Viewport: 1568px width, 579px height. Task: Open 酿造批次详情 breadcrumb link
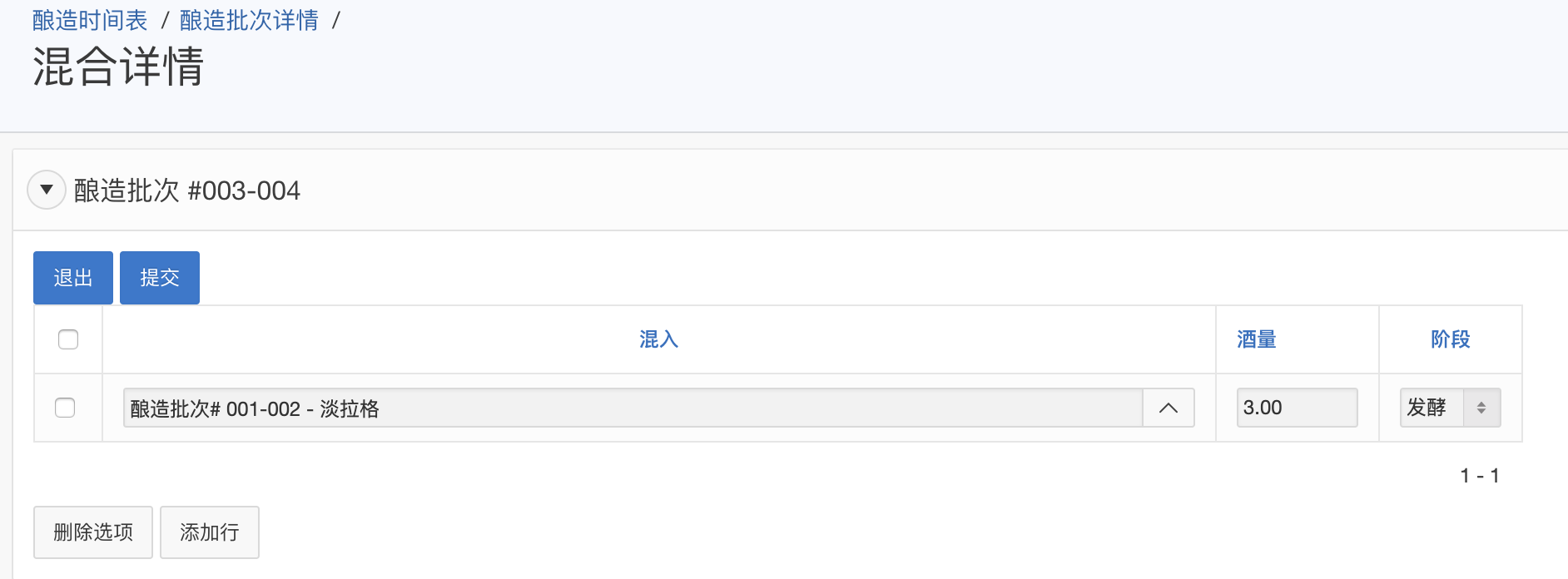click(249, 20)
